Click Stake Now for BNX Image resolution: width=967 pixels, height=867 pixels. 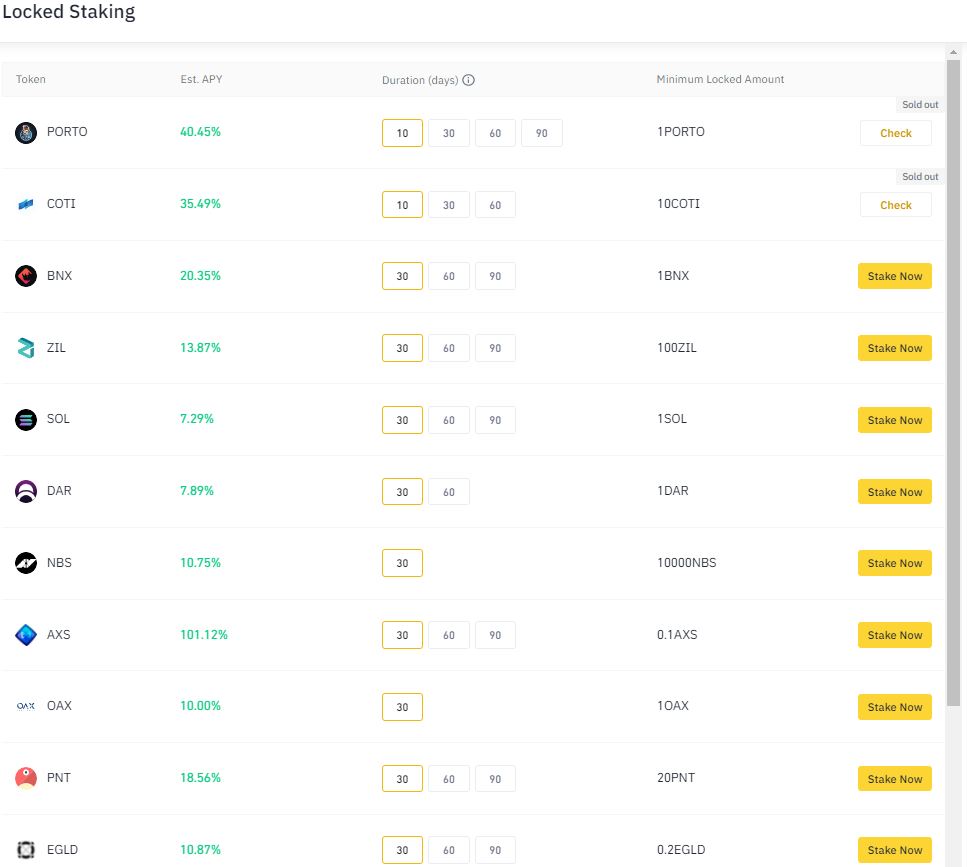point(895,276)
